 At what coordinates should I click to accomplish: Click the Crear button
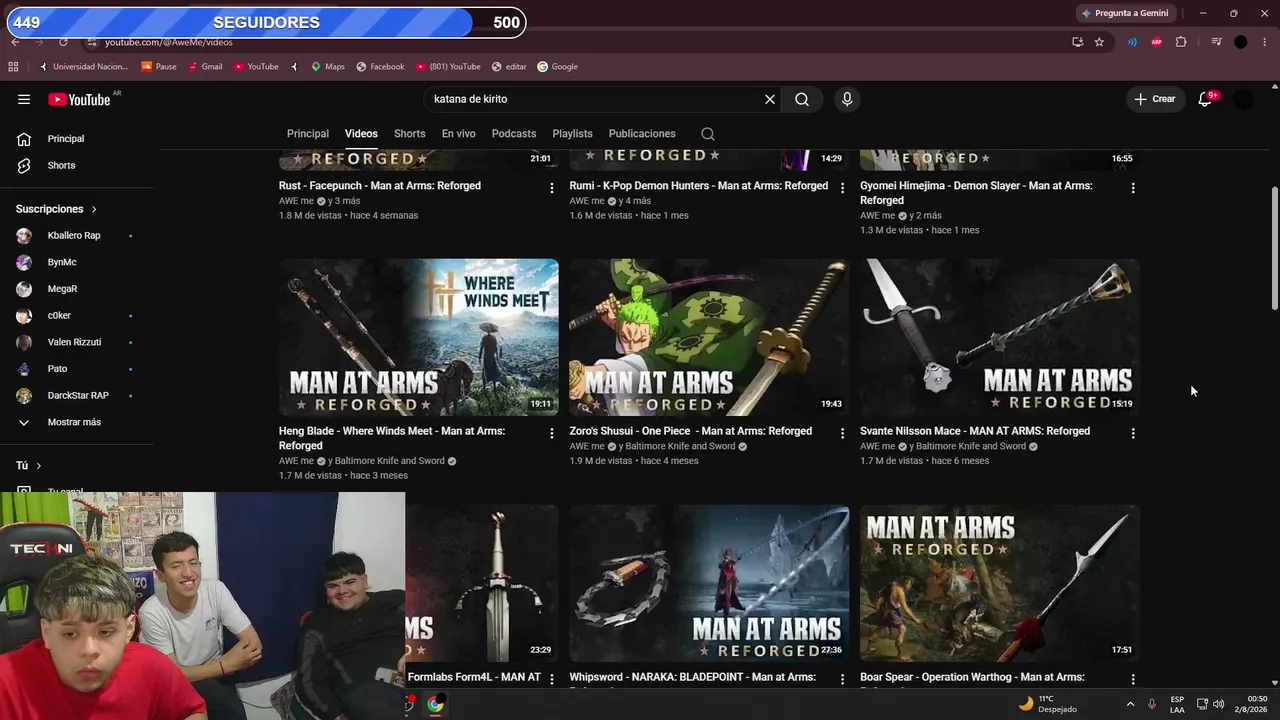pos(1155,99)
